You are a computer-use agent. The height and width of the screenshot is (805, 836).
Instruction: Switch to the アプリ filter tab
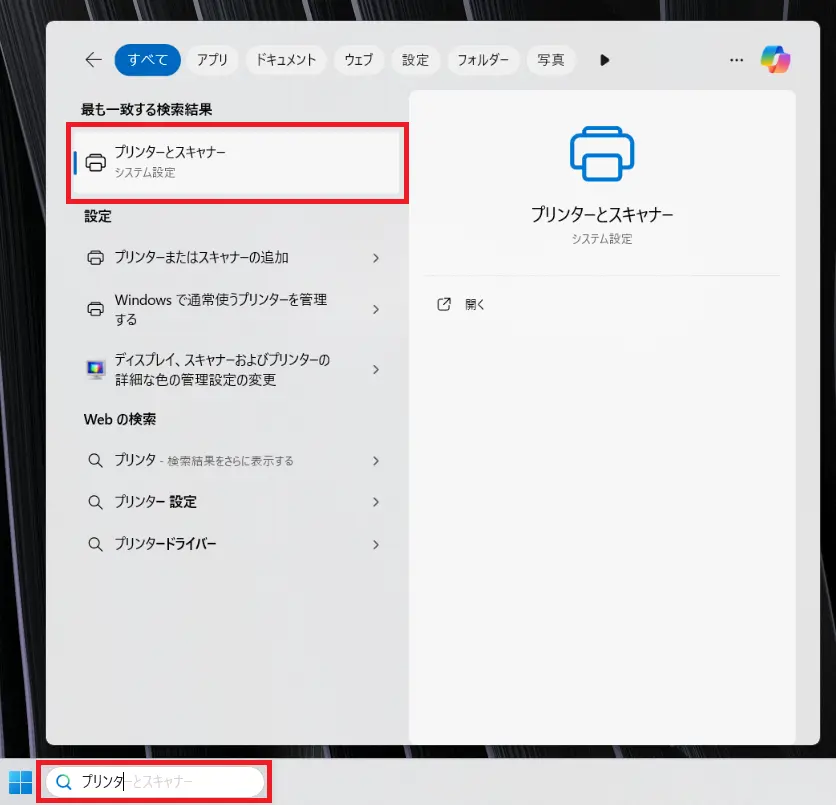[x=212, y=60]
